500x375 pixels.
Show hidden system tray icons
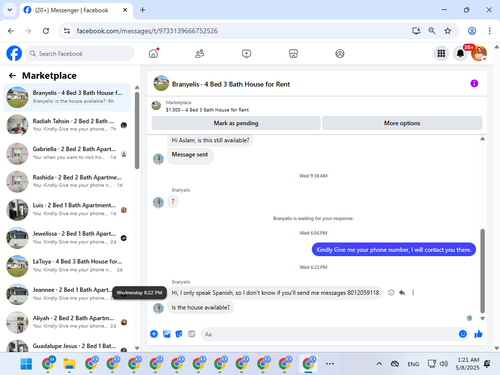(x=379, y=364)
